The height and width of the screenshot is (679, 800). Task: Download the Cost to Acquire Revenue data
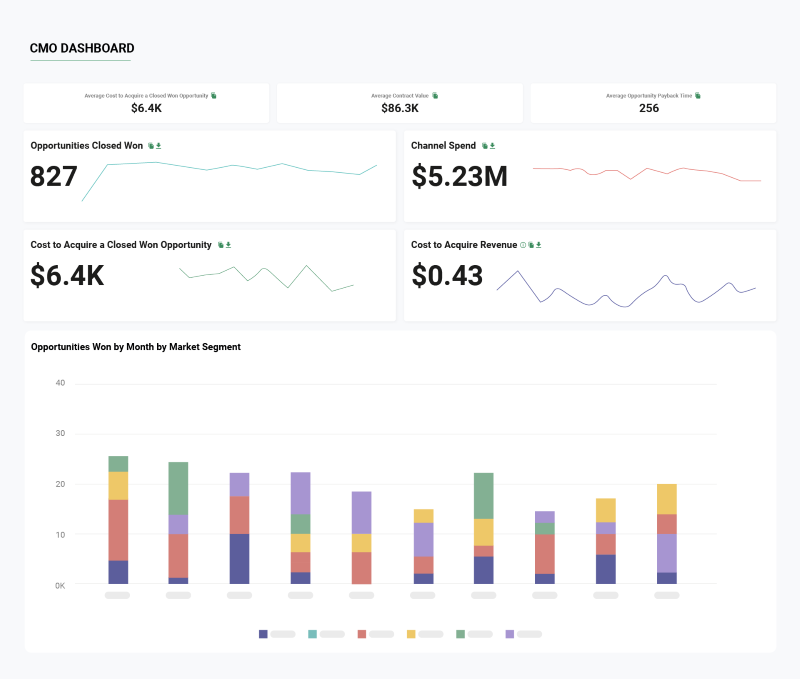538,244
